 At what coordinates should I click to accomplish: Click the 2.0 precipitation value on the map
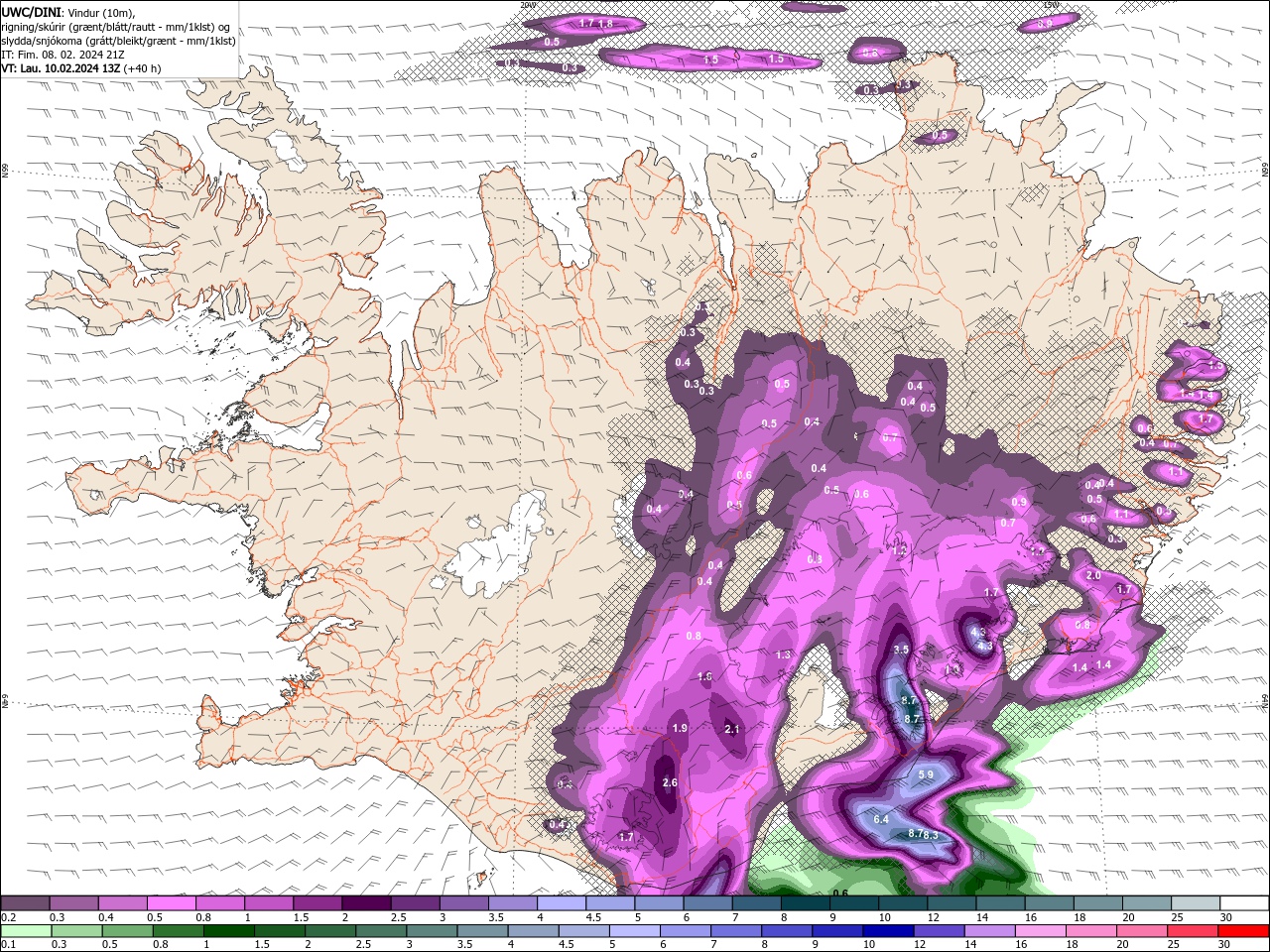1093,576
